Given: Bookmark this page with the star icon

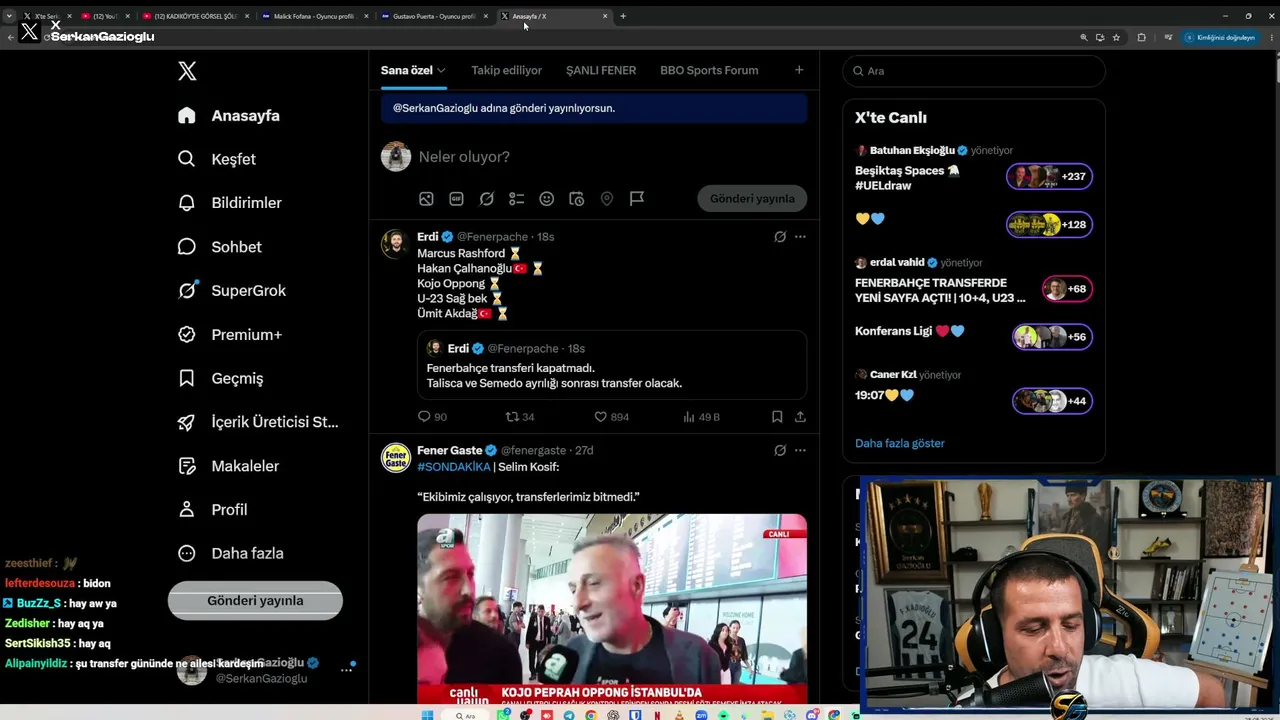Looking at the screenshot, I should pos(1116,37).
